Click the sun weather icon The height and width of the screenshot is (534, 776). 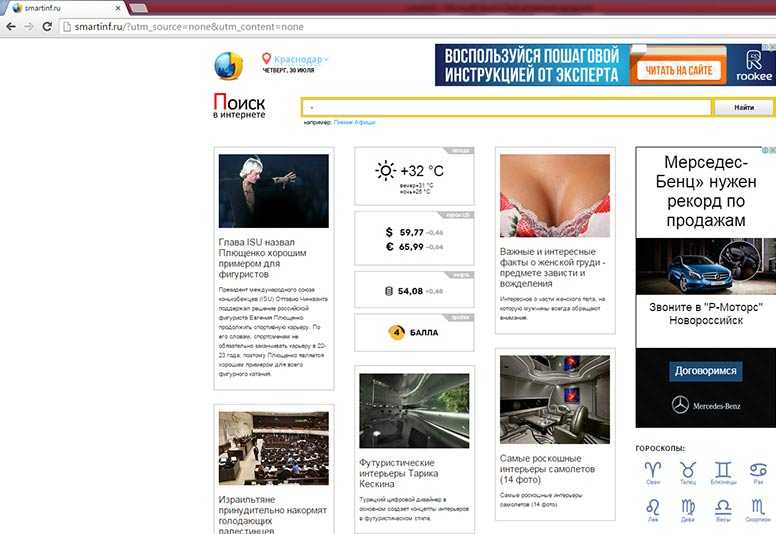coord(385,171)
